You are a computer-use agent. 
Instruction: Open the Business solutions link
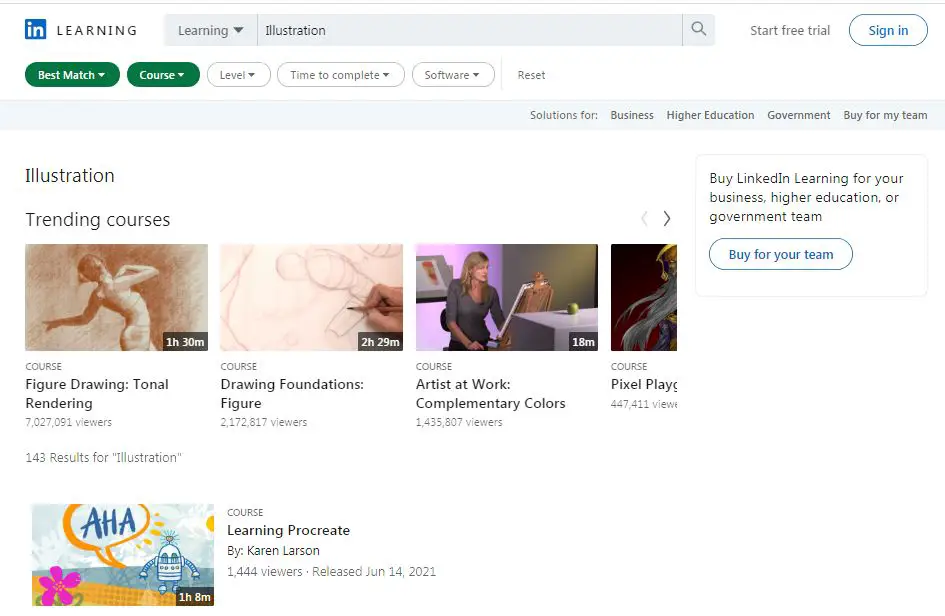click(632, 115)
